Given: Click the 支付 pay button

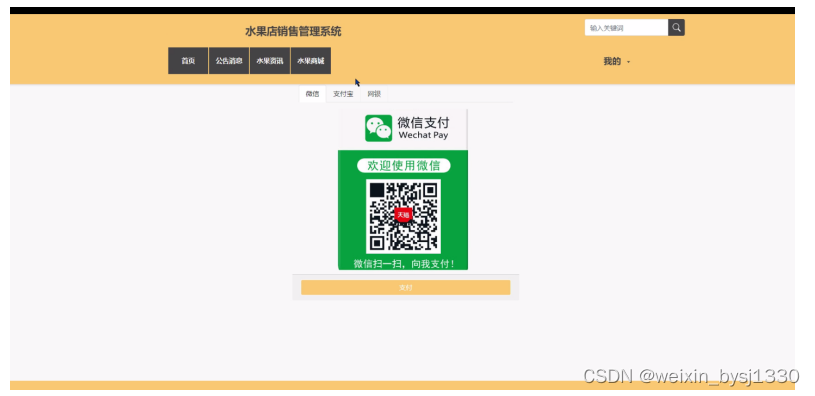Looking at the screenshot, I should [x=405, y=287].
